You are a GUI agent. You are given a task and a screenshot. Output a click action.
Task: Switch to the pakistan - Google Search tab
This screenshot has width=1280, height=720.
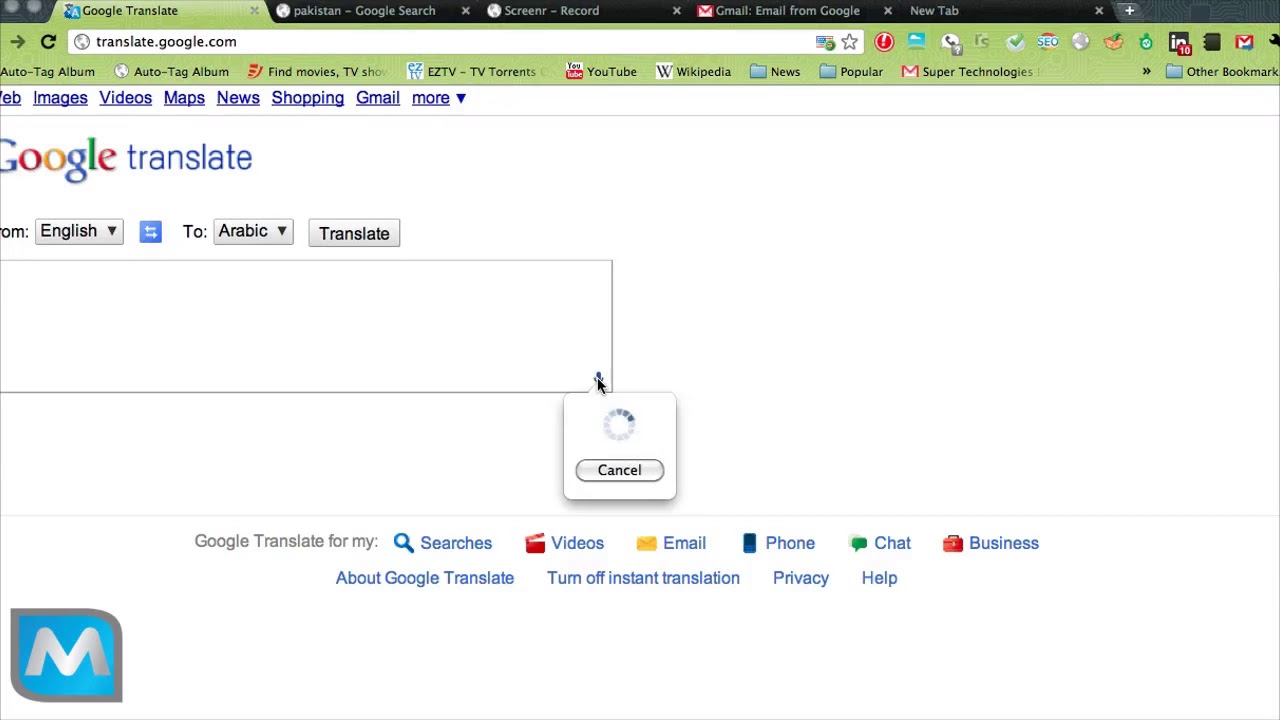click(x=364, y=11)
